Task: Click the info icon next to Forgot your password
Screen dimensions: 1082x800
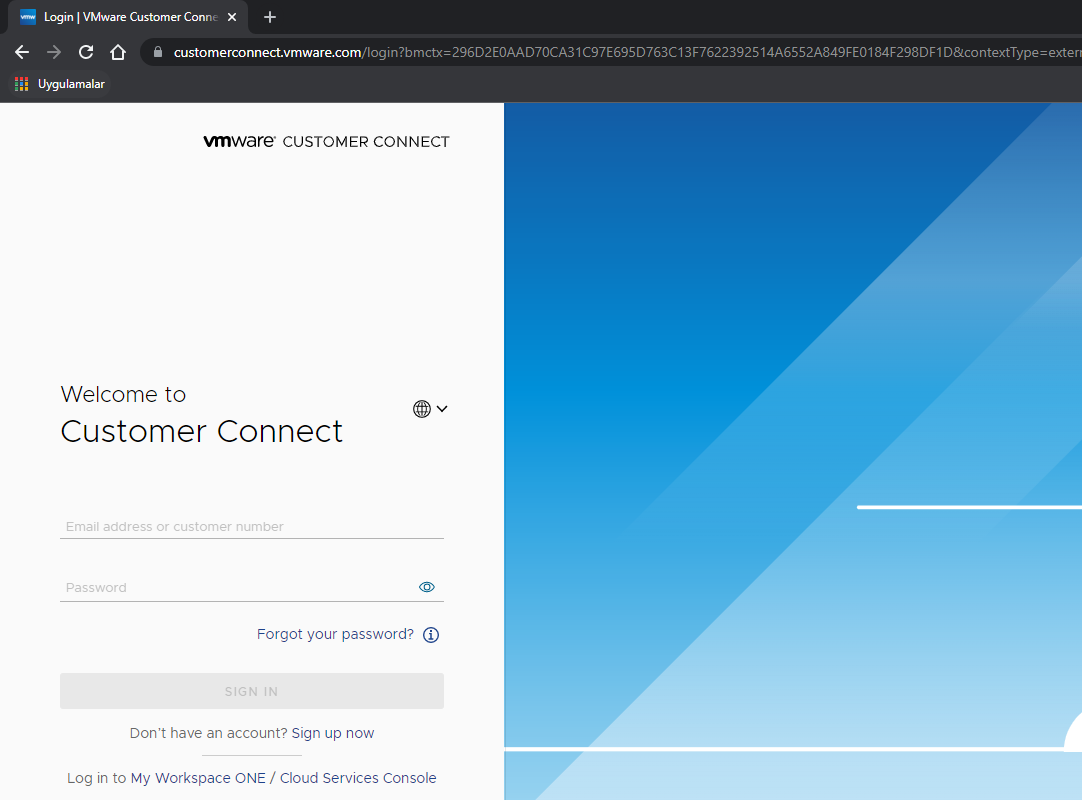Action: click(x=431, y=635)
